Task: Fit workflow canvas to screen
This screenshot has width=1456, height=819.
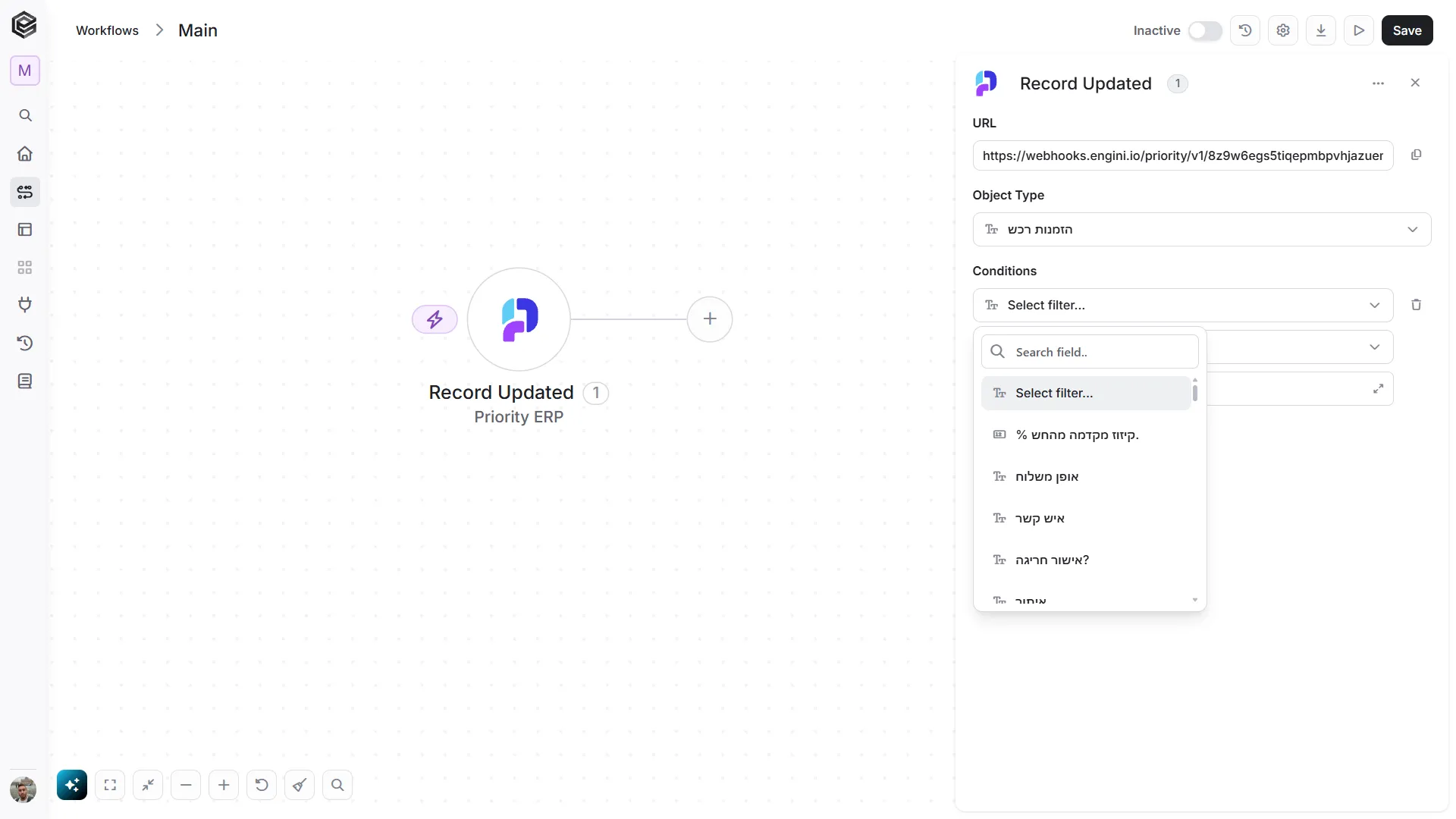Action: point(110,785)
